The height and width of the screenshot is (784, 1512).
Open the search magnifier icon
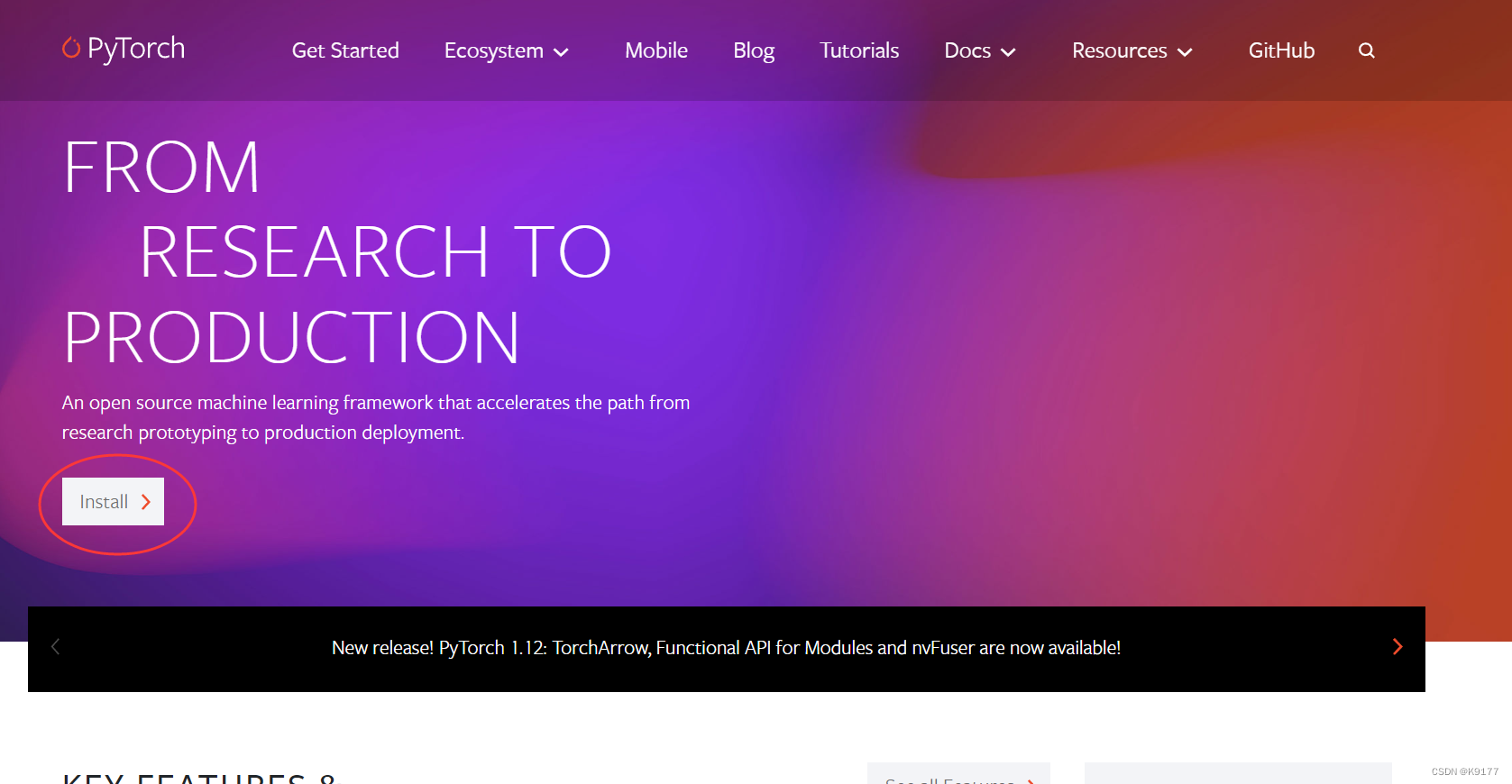pos(1366,50)
